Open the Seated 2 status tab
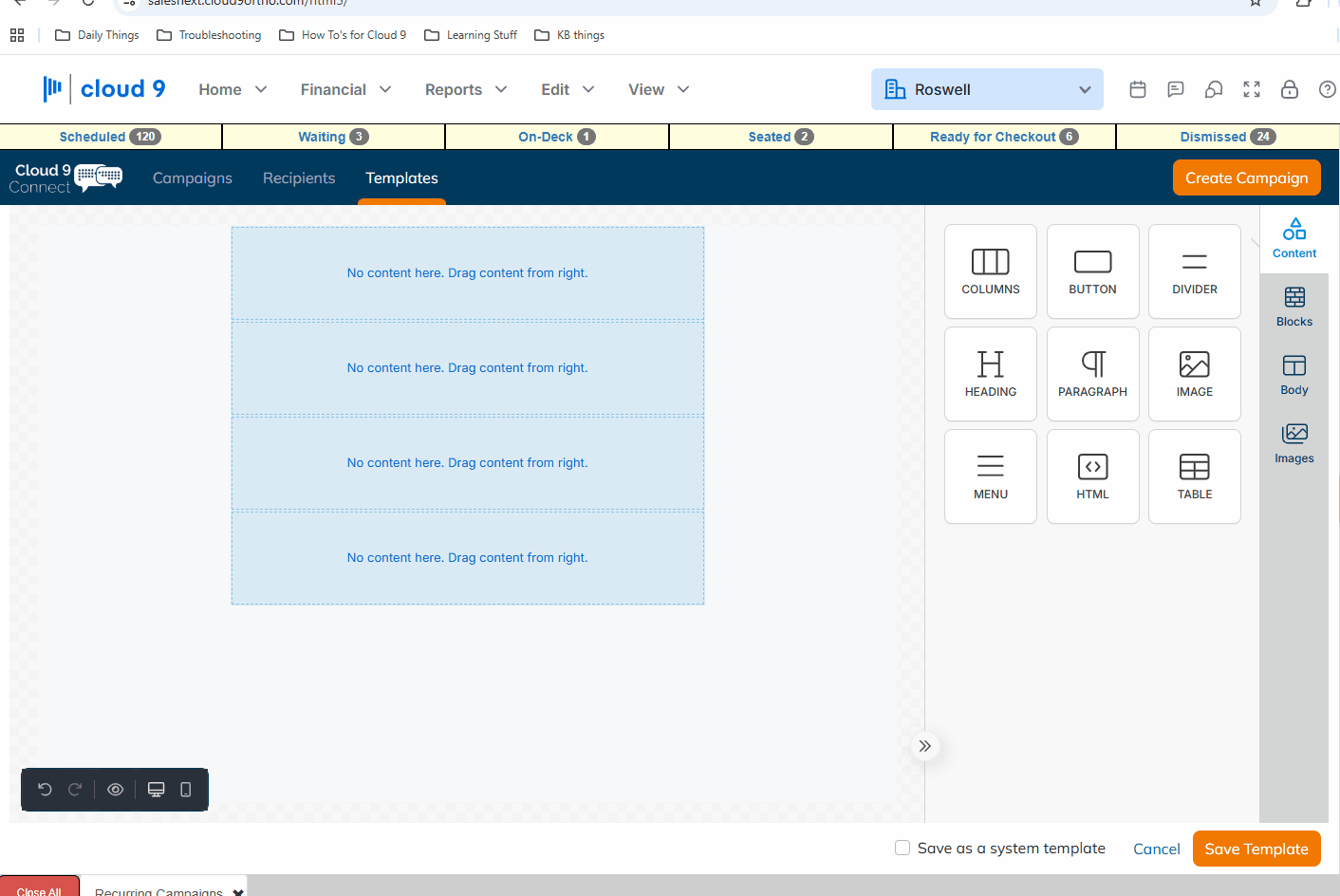1340x896 pixels. click(781, 137)
